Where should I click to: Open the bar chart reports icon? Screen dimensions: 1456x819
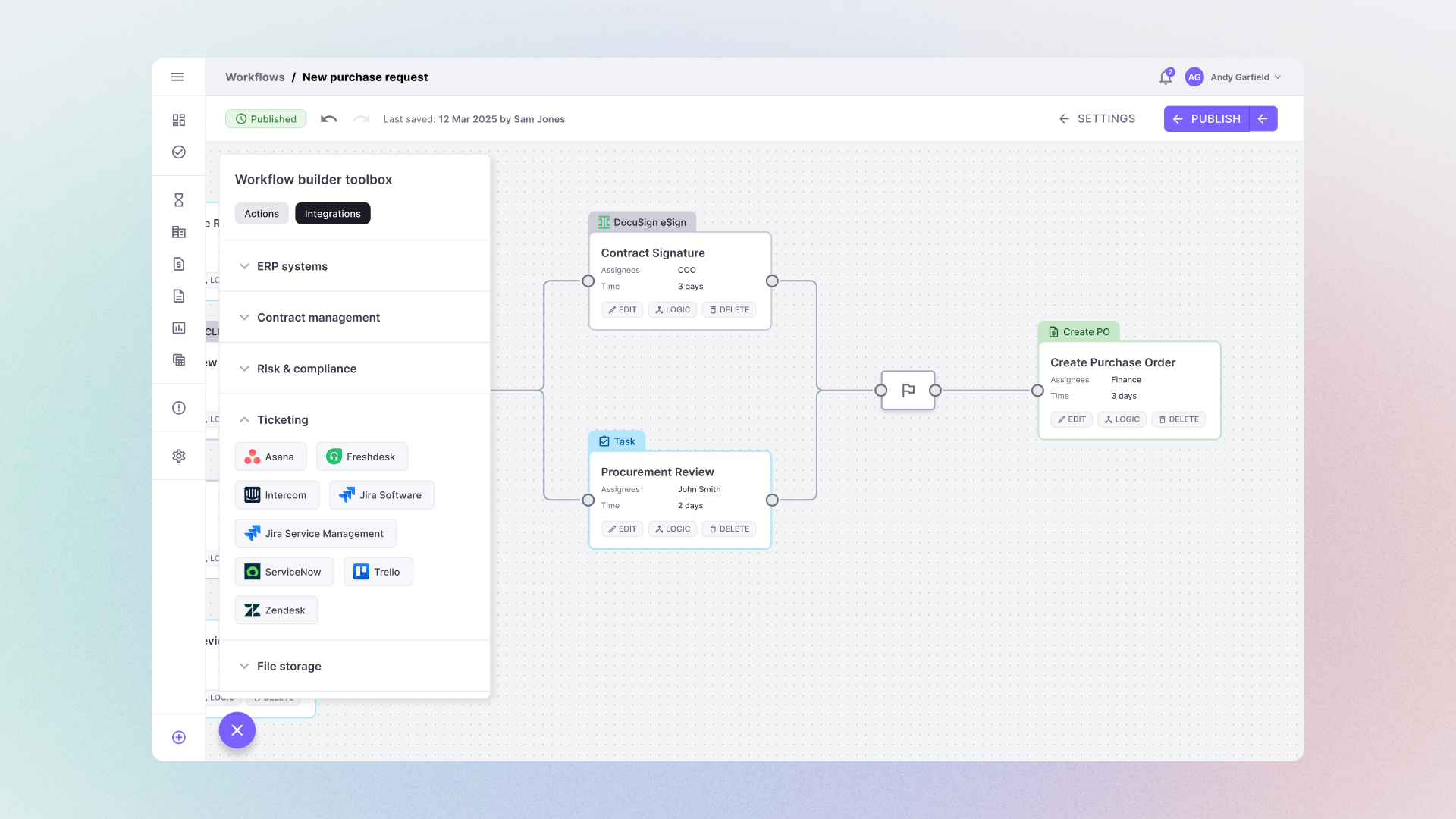[x=179, y=328]
